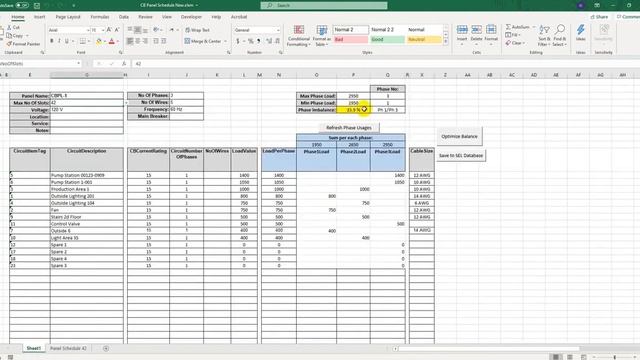Click the Copy command
The image size is (640, 360).
click(x=15, y=36)
